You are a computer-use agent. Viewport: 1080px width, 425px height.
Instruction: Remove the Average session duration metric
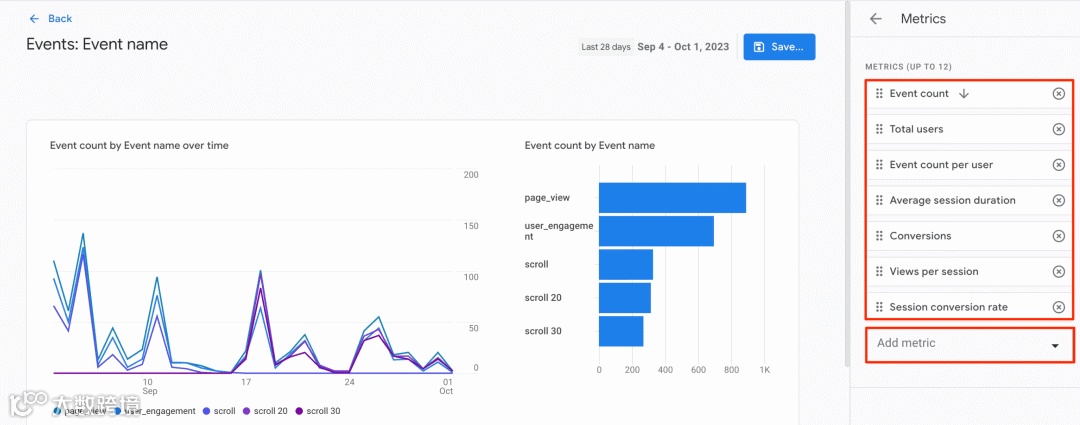click(1059, 200)
